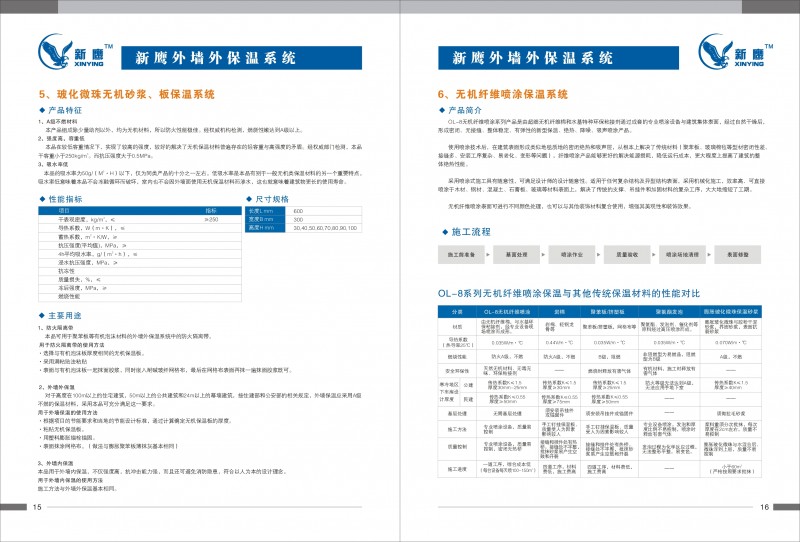Click the '≥250' value in performance table
Viewport: 800px width, 542px height.
(x=211, y=219)
